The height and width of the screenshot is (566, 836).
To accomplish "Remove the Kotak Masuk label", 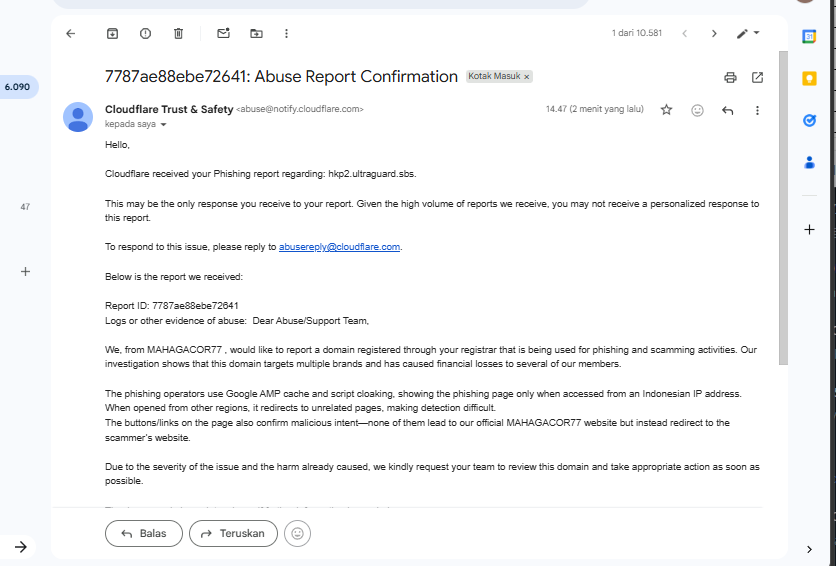I will (x=527, y=77).
